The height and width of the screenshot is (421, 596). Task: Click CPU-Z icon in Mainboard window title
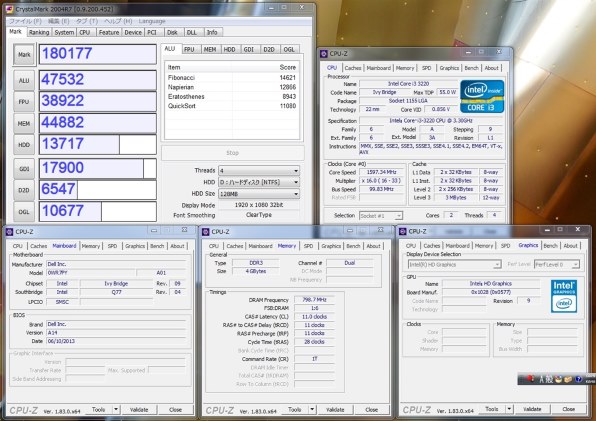10,231
